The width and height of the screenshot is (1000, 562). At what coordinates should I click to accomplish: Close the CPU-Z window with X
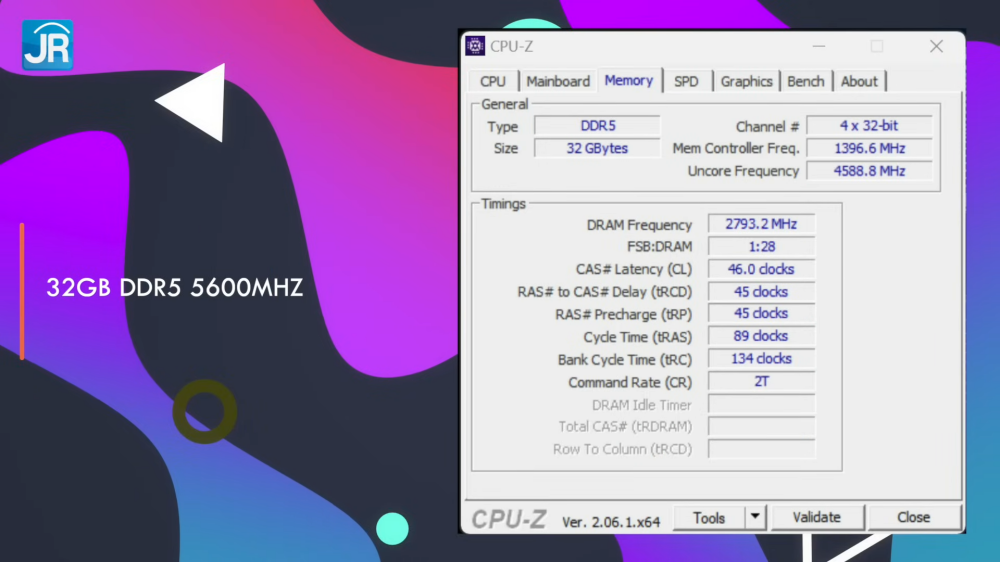[936, 46]
